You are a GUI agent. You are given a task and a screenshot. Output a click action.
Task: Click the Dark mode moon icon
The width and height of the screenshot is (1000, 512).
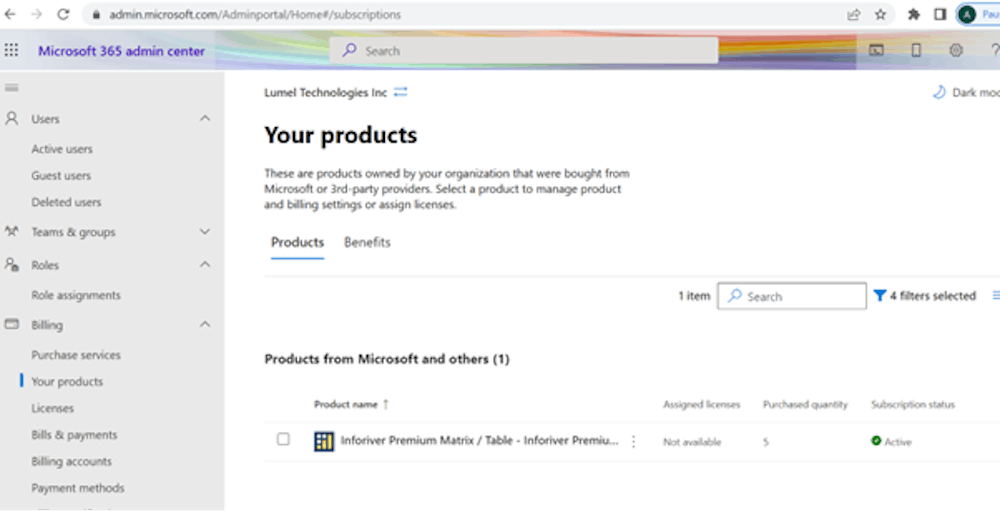[939, 92]
